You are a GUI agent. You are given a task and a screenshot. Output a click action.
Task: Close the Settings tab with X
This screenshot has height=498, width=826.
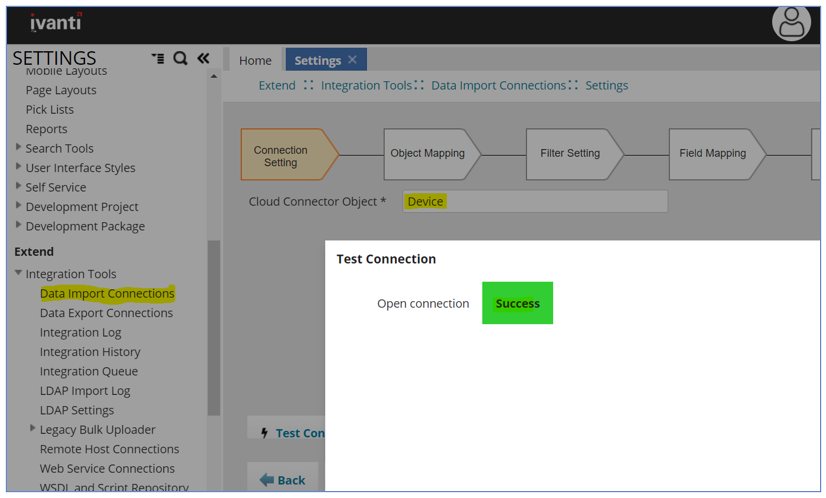(352, 60)
